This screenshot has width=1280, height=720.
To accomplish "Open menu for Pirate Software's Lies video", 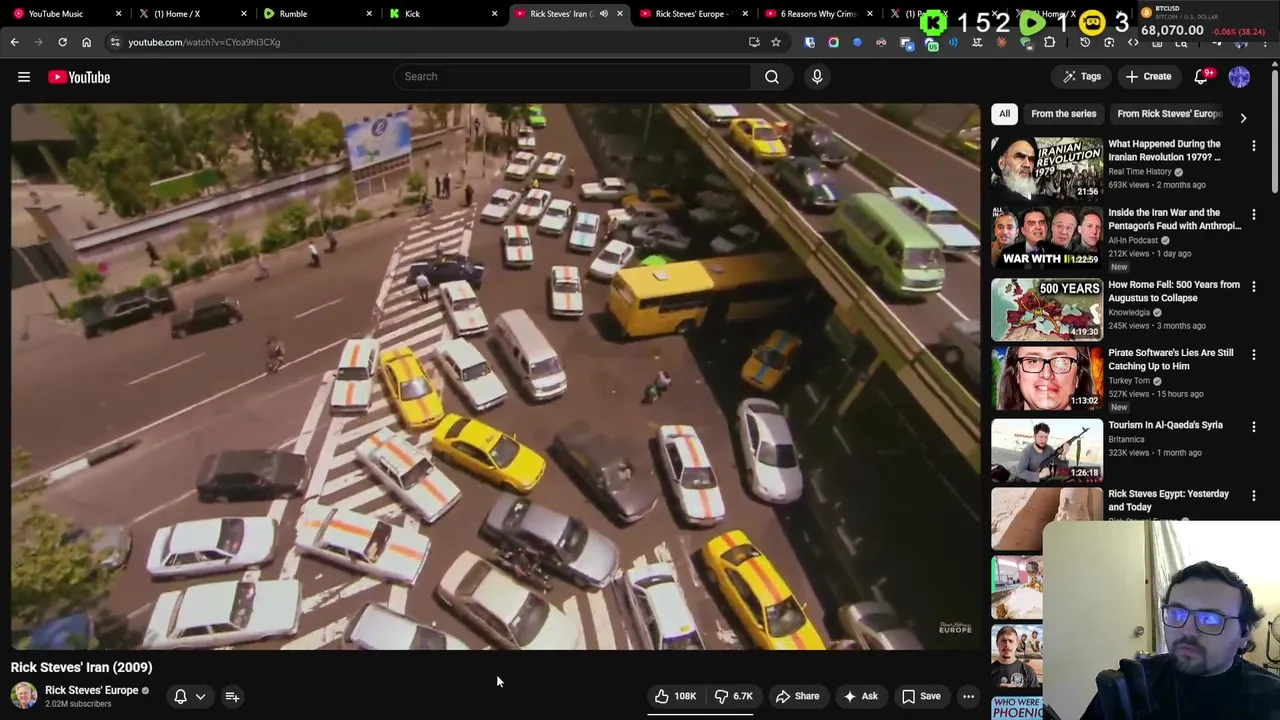I will [x=1253, y=355].
